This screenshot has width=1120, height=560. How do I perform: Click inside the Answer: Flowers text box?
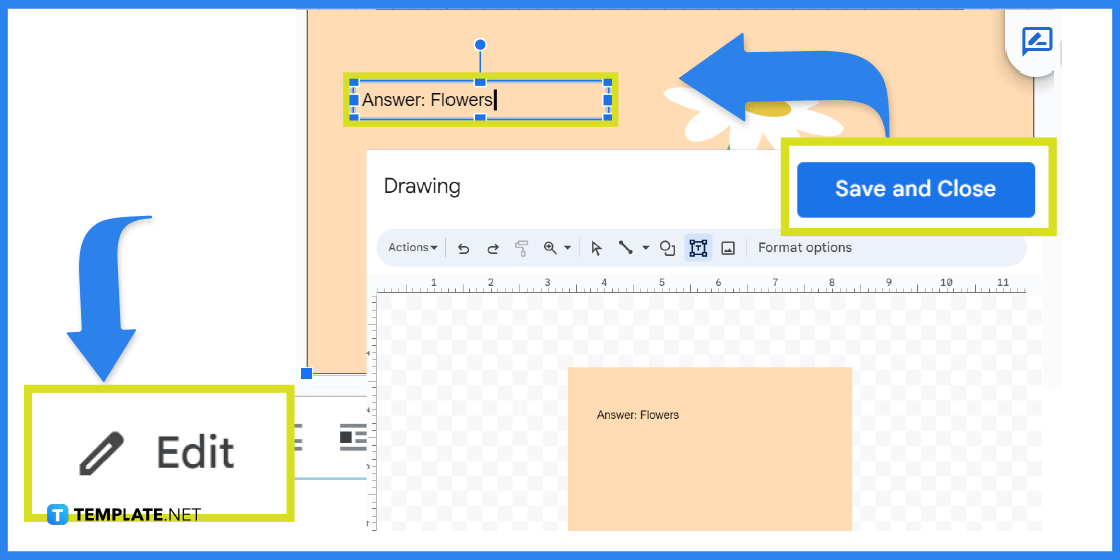point(480,99)
